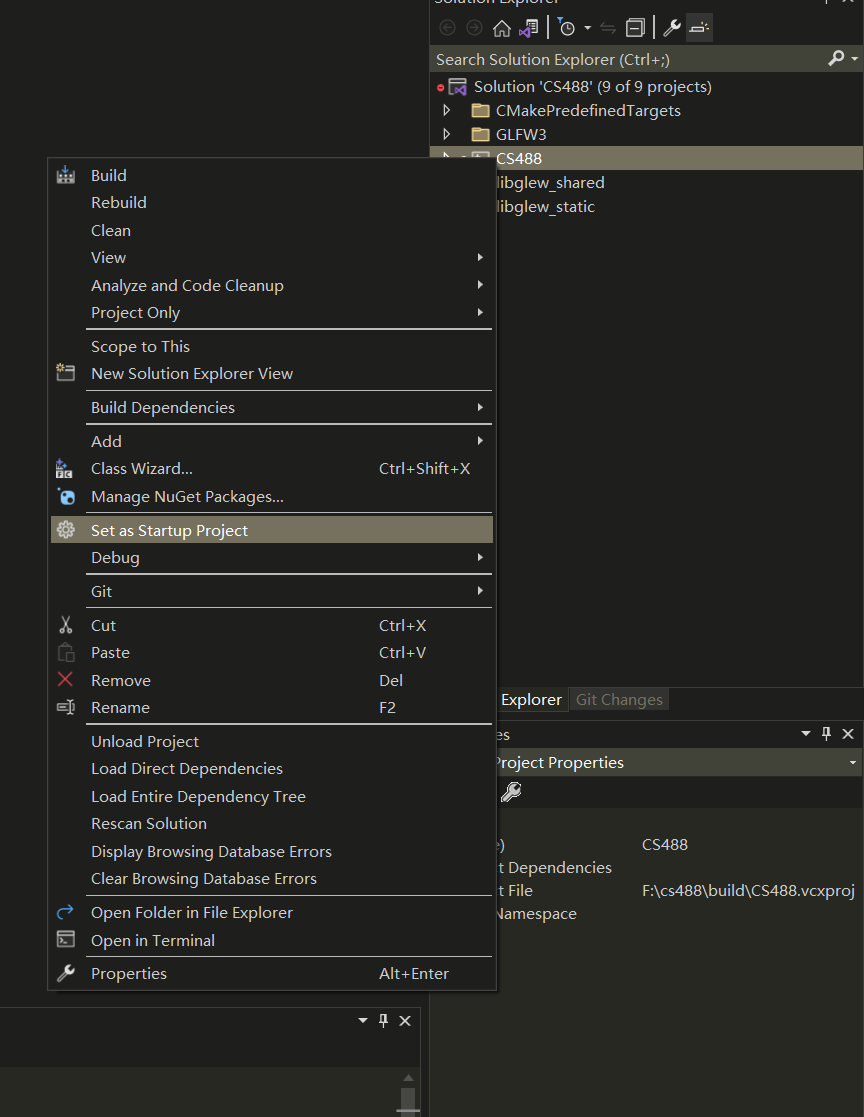Click the GLFW3 folder icon
The height and width of the screenshot is (1117, 864).
pos(481,134)
